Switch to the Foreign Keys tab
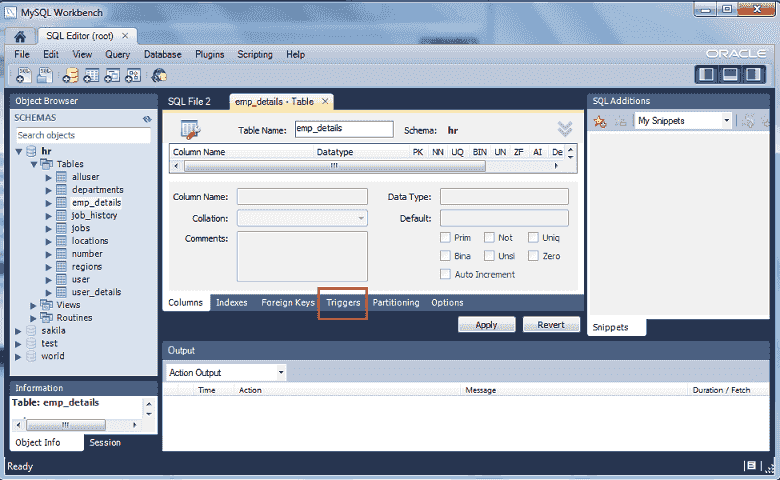Image resolution: width=780 pixels, height=480 pixels. 288,302
